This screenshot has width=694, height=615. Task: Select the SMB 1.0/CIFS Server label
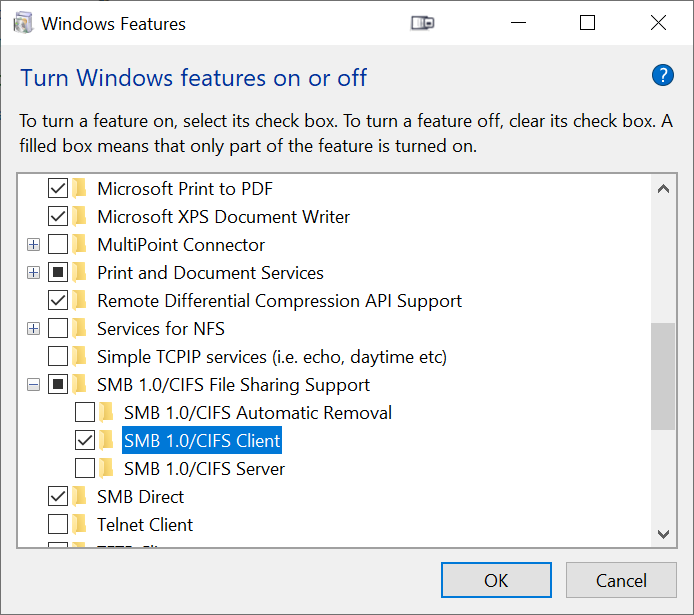[204, 469]
